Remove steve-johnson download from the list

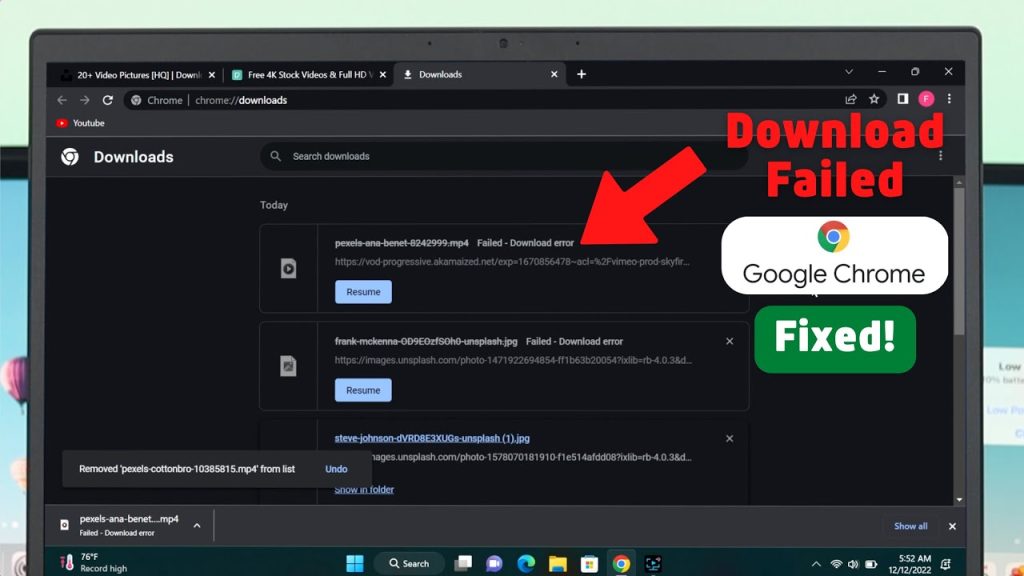click(x=729, y=438)
